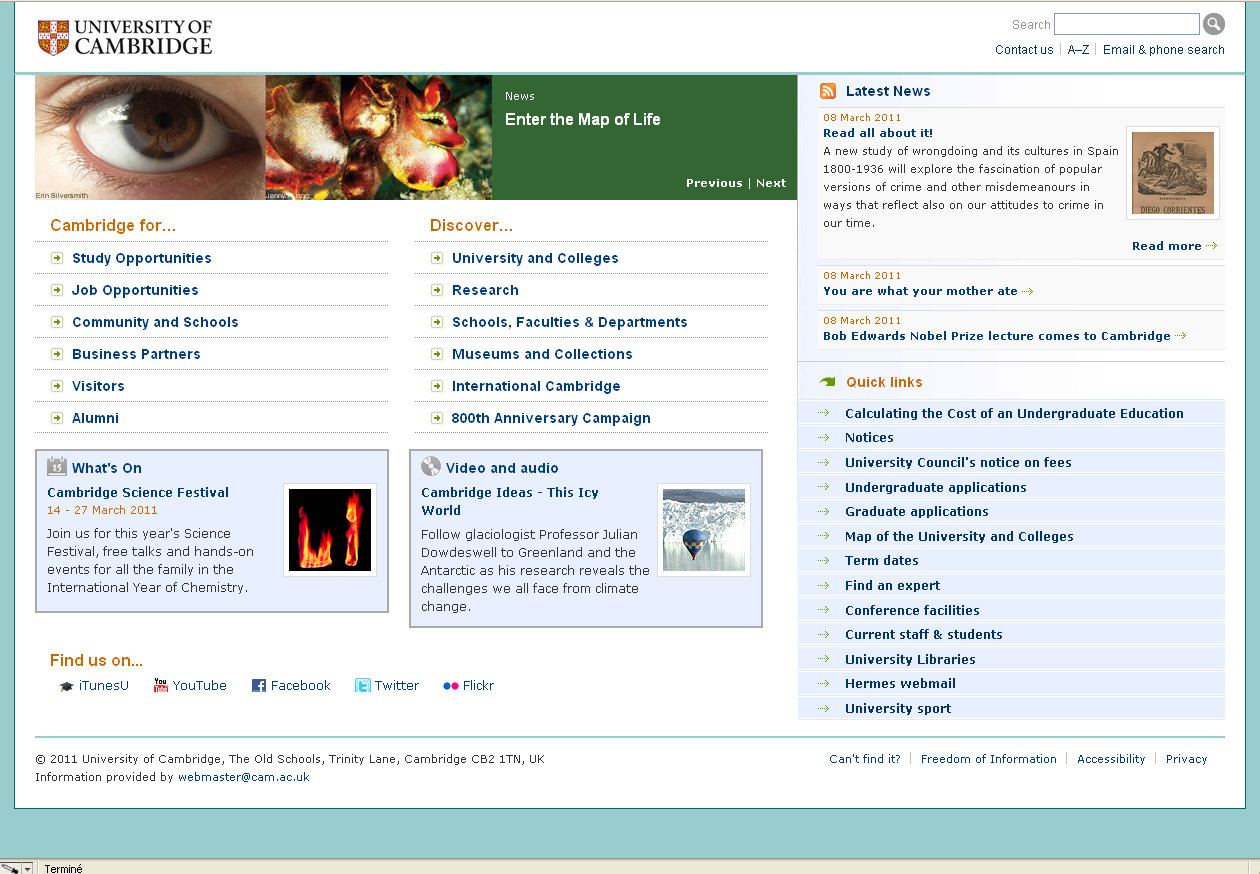
Task: Click the arrow bullet beside International Cambridge
Action: point(437,386)
